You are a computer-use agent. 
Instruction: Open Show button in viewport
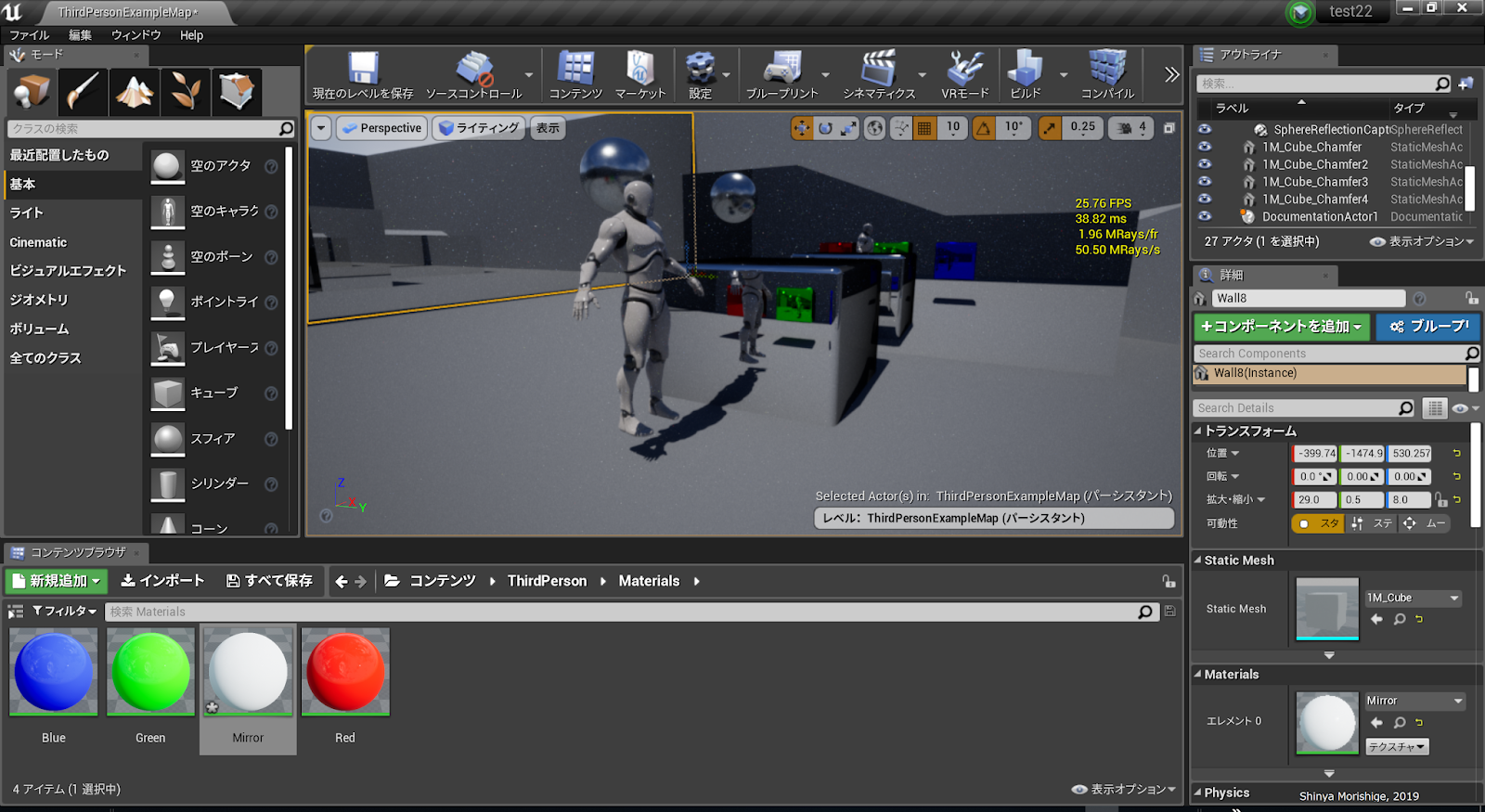(549, 128)
